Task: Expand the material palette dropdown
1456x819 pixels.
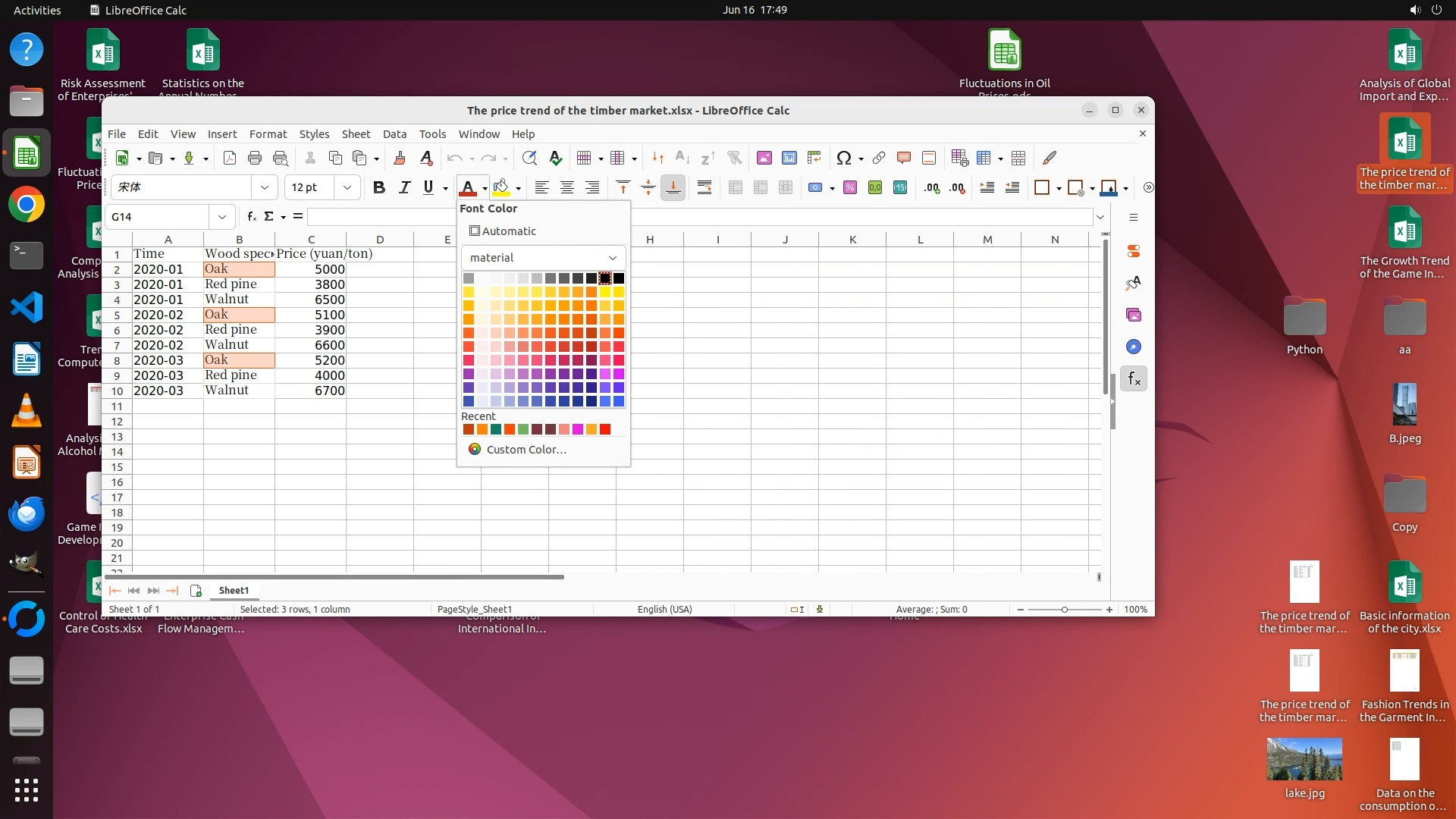Action: [612, 258]
